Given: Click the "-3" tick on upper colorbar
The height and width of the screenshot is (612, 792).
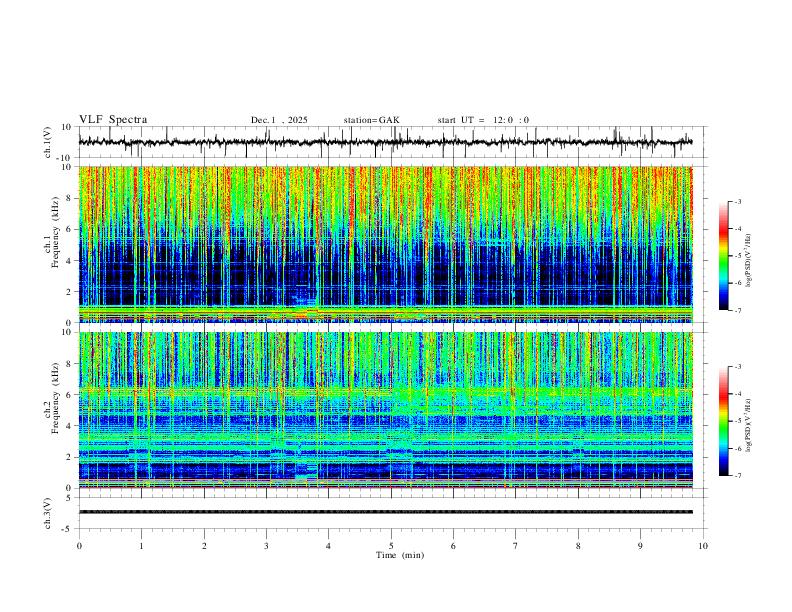Looking at the screenshot, I should click(x=737, y=201).
